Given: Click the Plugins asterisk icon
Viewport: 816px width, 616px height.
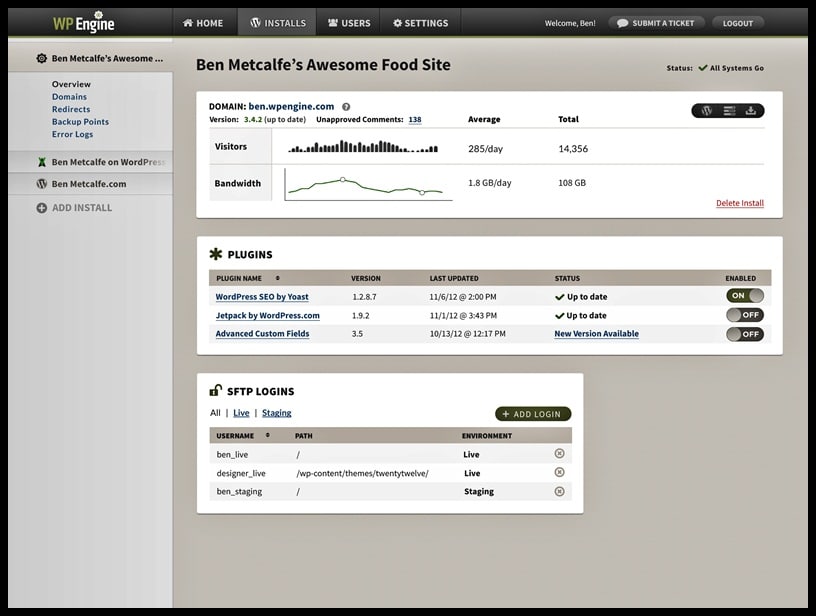Looking at the screenshot, I should (215, 254).
